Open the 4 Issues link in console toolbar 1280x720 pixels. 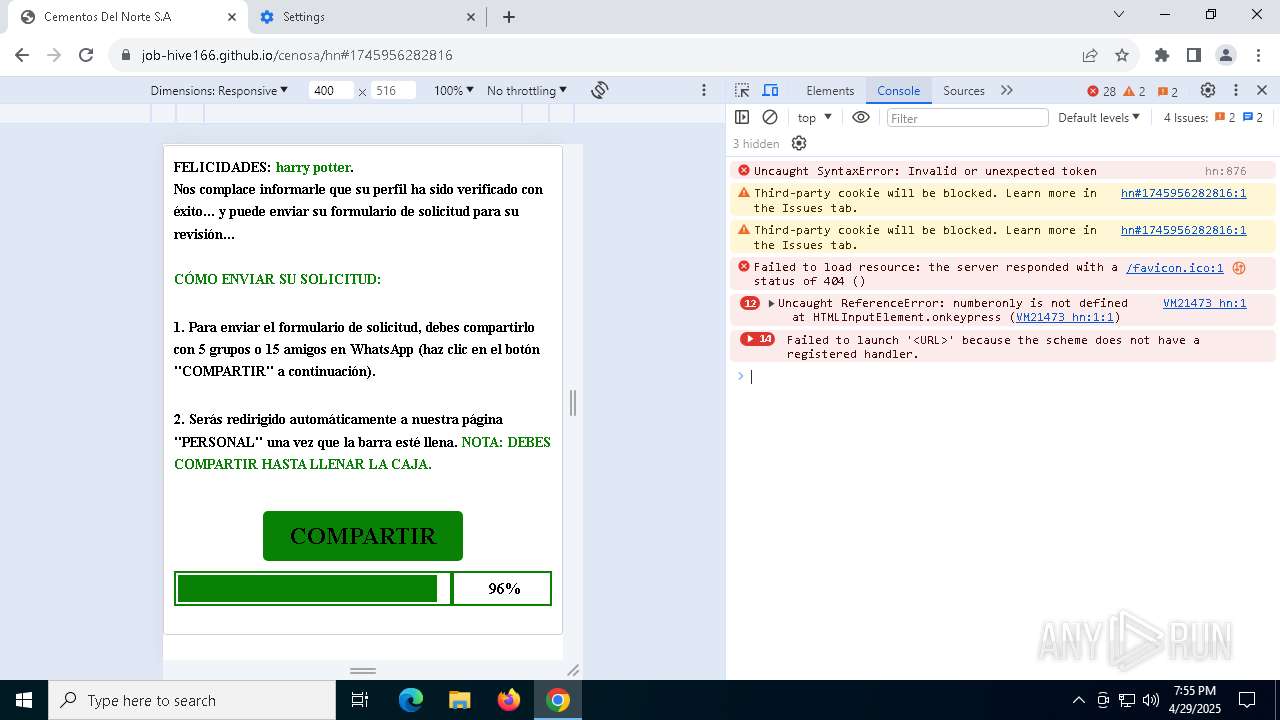click(x=1213, y=117)
